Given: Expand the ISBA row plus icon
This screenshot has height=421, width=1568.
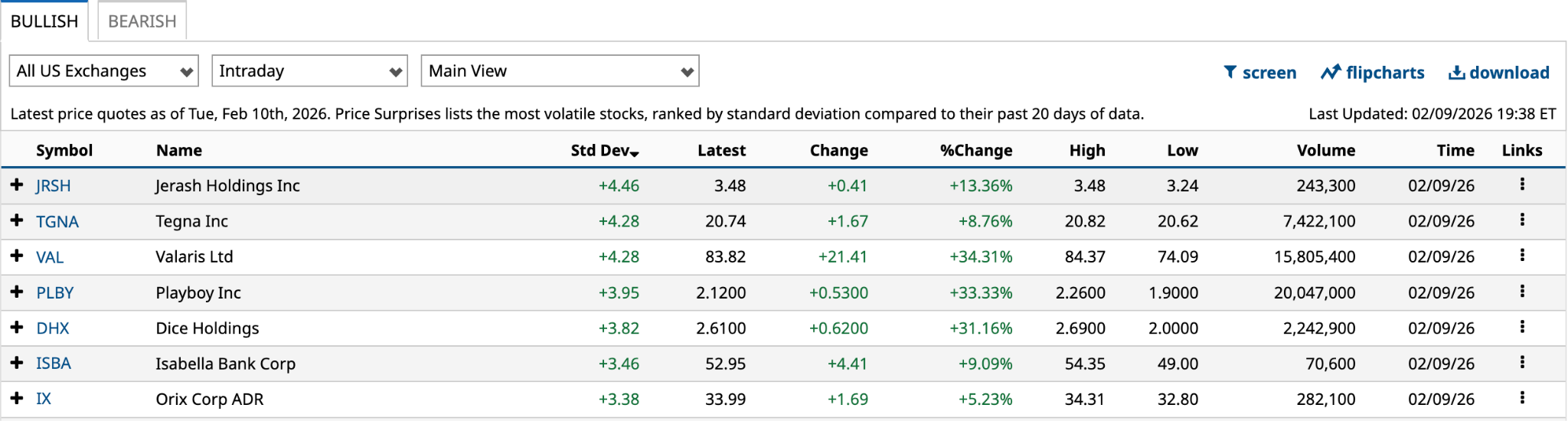Looking at the screenshot, I should click(x=17, y=363).
